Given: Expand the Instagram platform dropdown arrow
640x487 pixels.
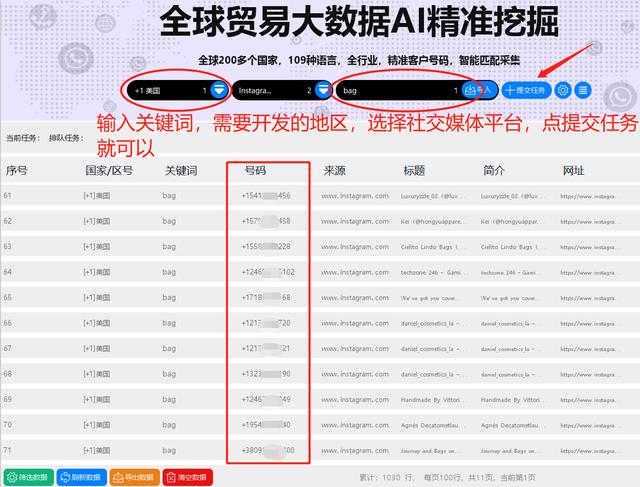Looking at the screenshot, I should [x=322, y=90].
